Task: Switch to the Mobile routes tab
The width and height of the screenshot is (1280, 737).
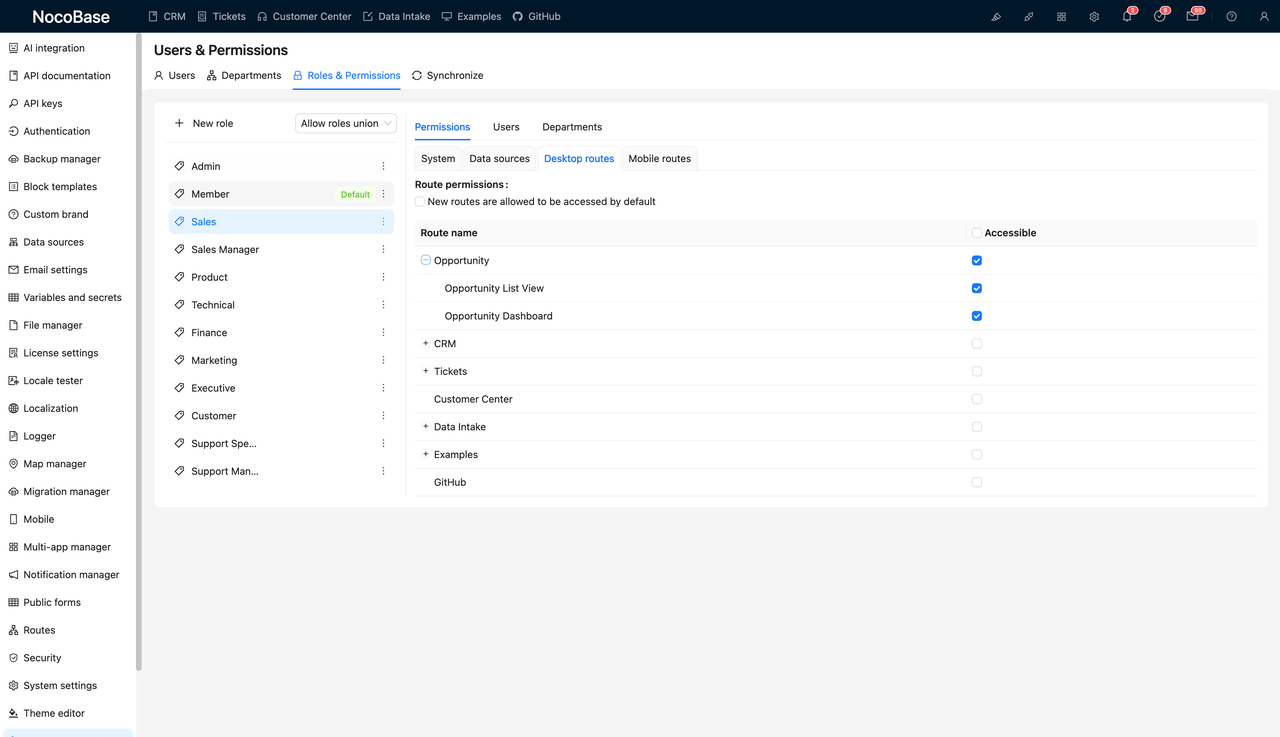Action: click(659, 158)
